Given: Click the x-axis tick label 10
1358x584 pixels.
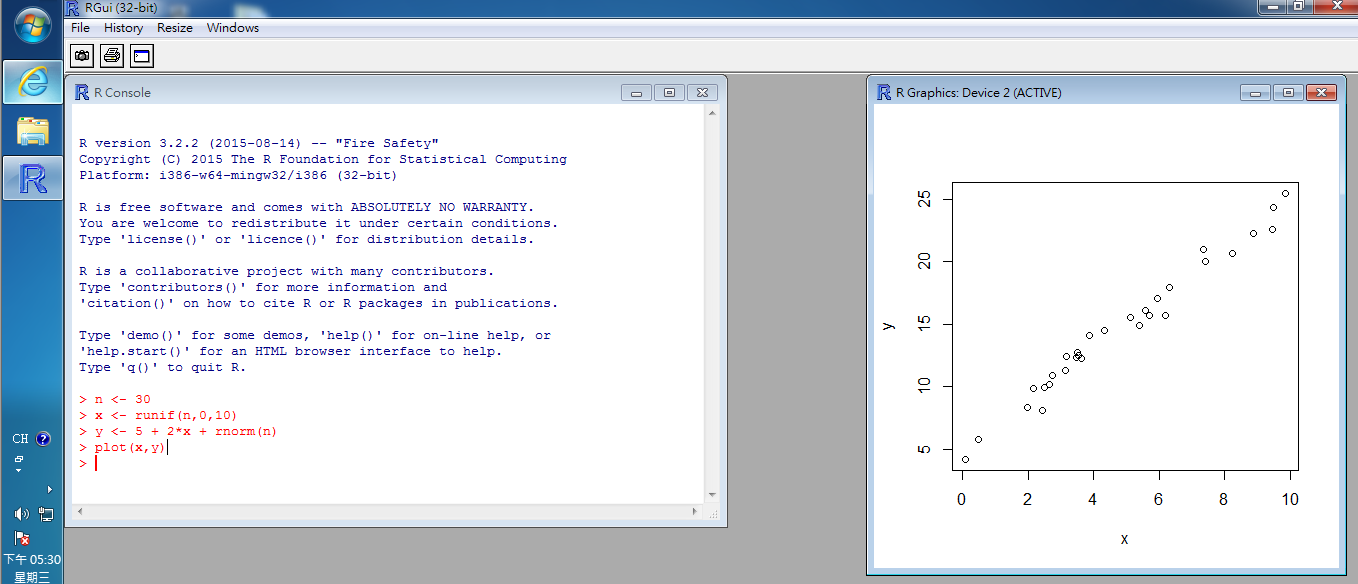Looking at the screenshot, I should click(1290, 499).
